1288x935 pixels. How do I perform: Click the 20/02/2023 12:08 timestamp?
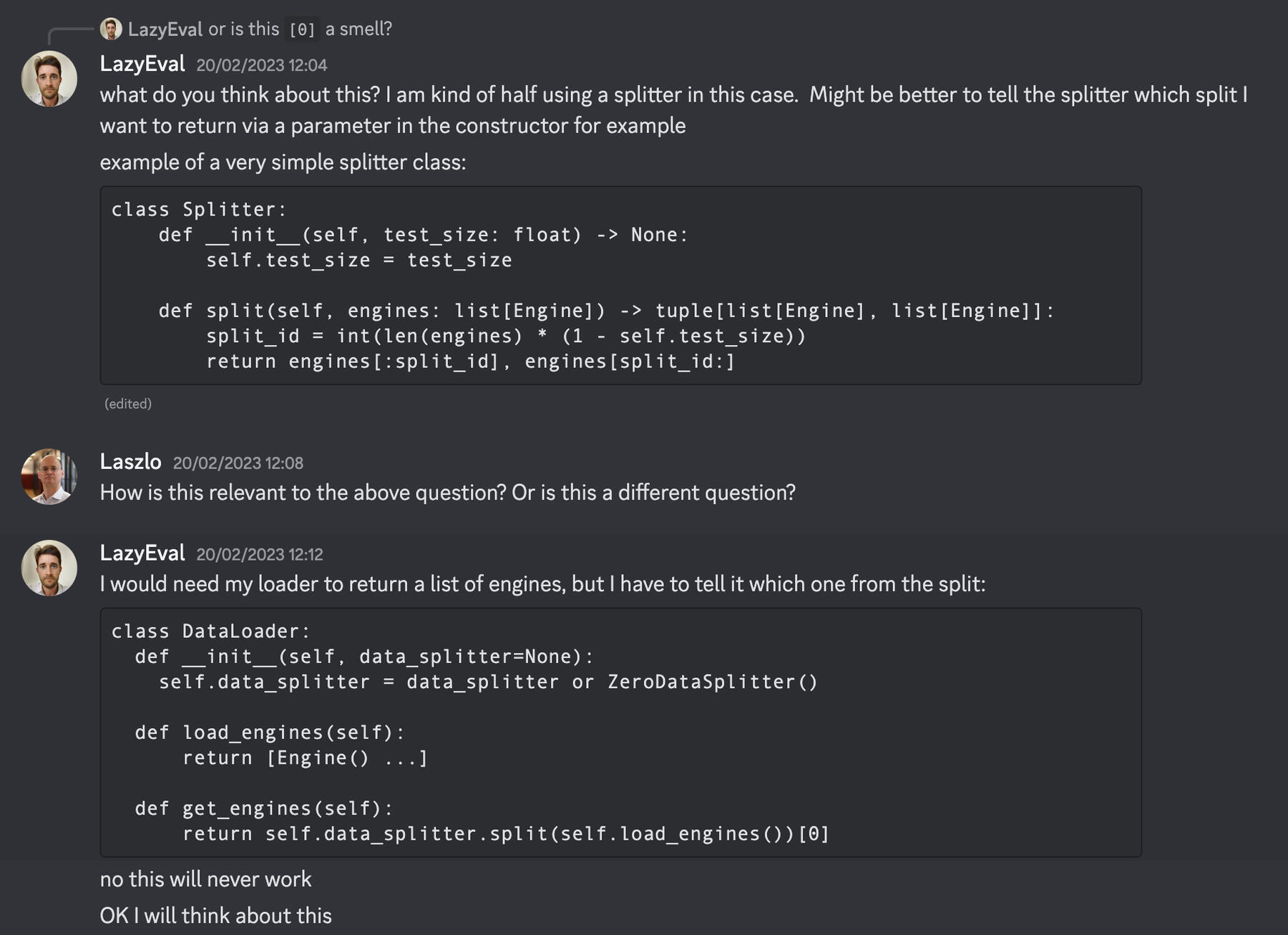click(x=238, y=463)
